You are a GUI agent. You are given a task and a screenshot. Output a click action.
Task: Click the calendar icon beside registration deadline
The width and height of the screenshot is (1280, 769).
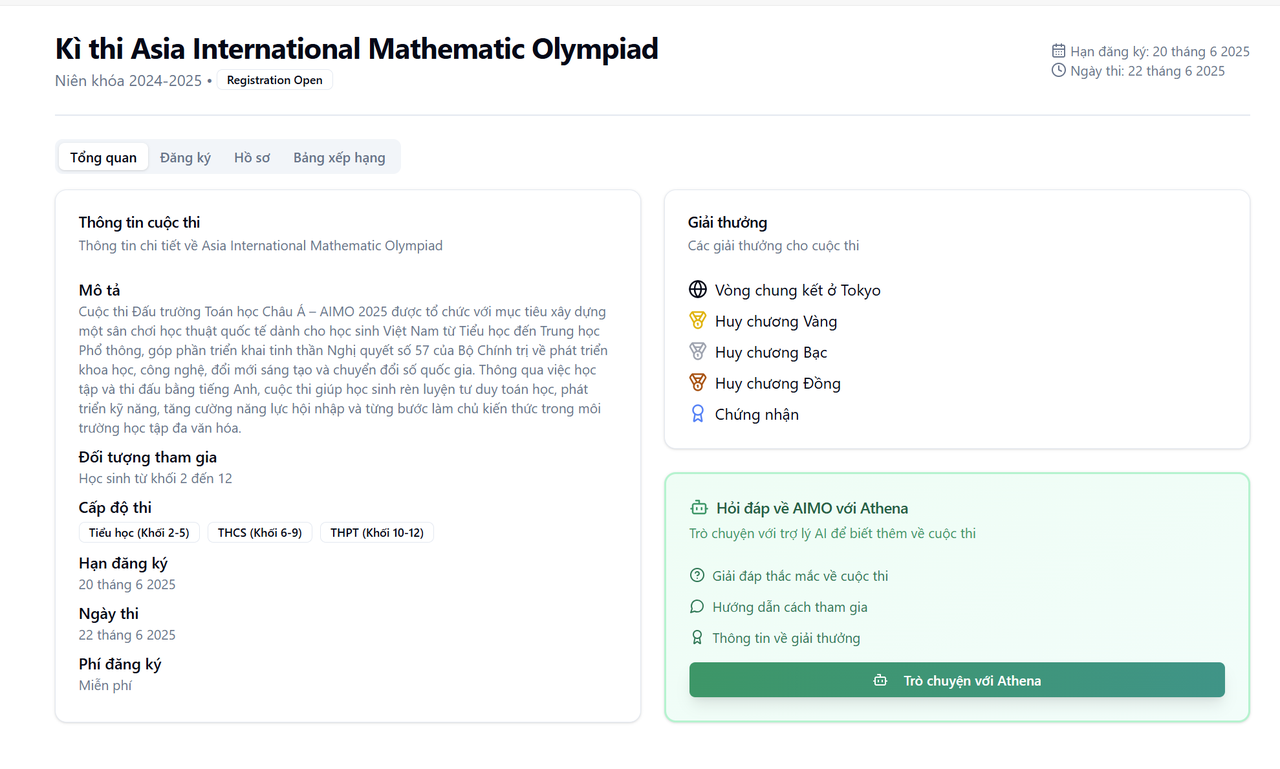point(1059,51)
